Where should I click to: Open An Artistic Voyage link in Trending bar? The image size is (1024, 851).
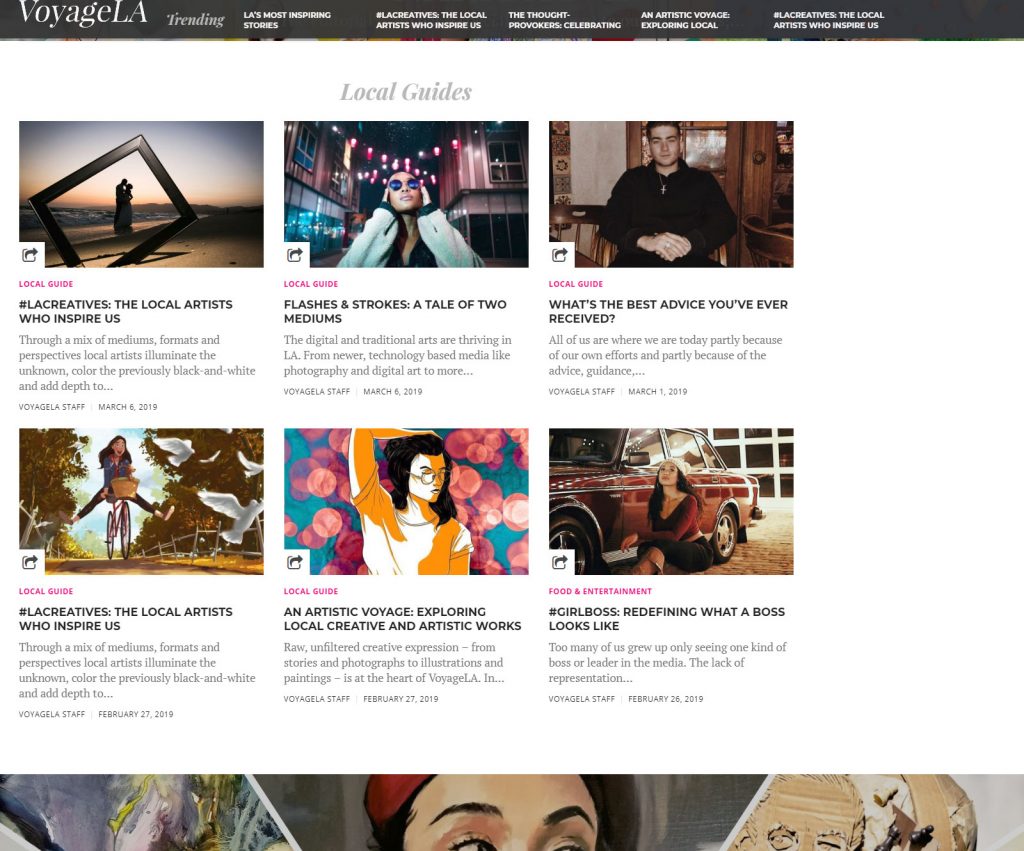(x=686, y=20)
